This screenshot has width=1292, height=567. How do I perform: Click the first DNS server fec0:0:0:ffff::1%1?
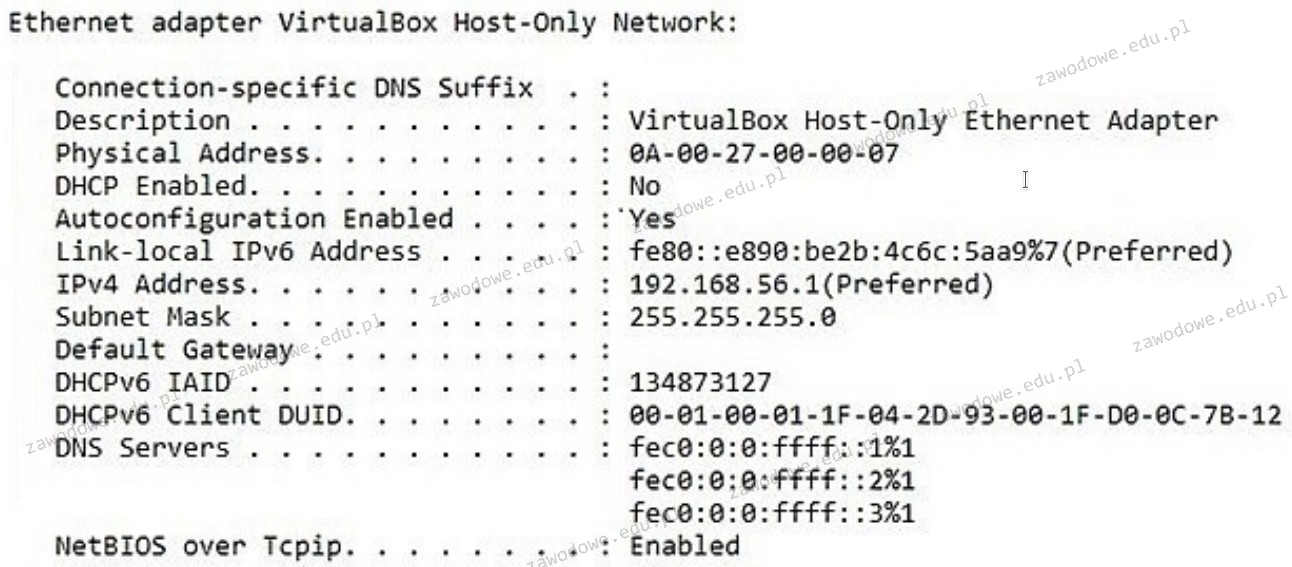(x=772, y=448)
